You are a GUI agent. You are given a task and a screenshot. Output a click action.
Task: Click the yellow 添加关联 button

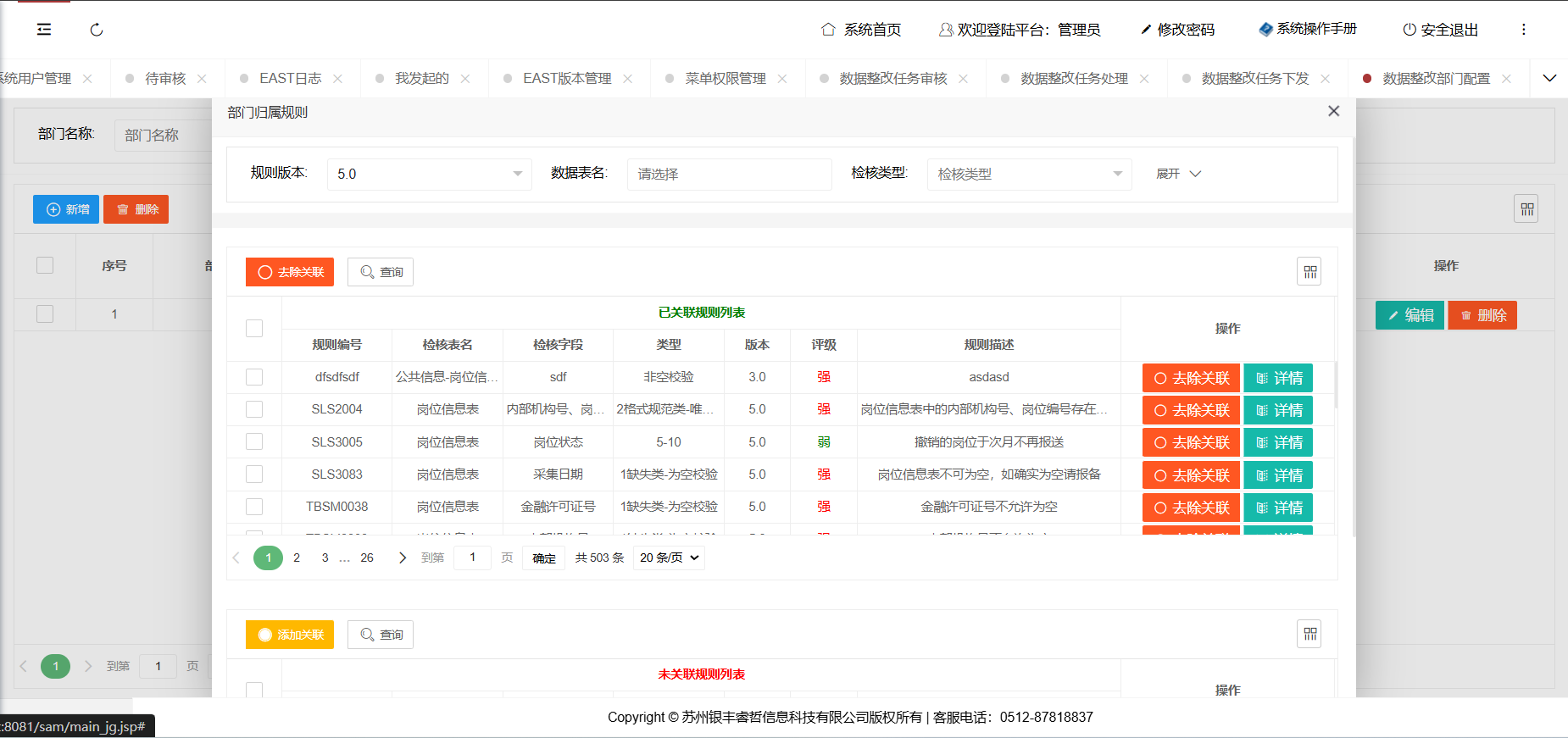pos(290,635)
